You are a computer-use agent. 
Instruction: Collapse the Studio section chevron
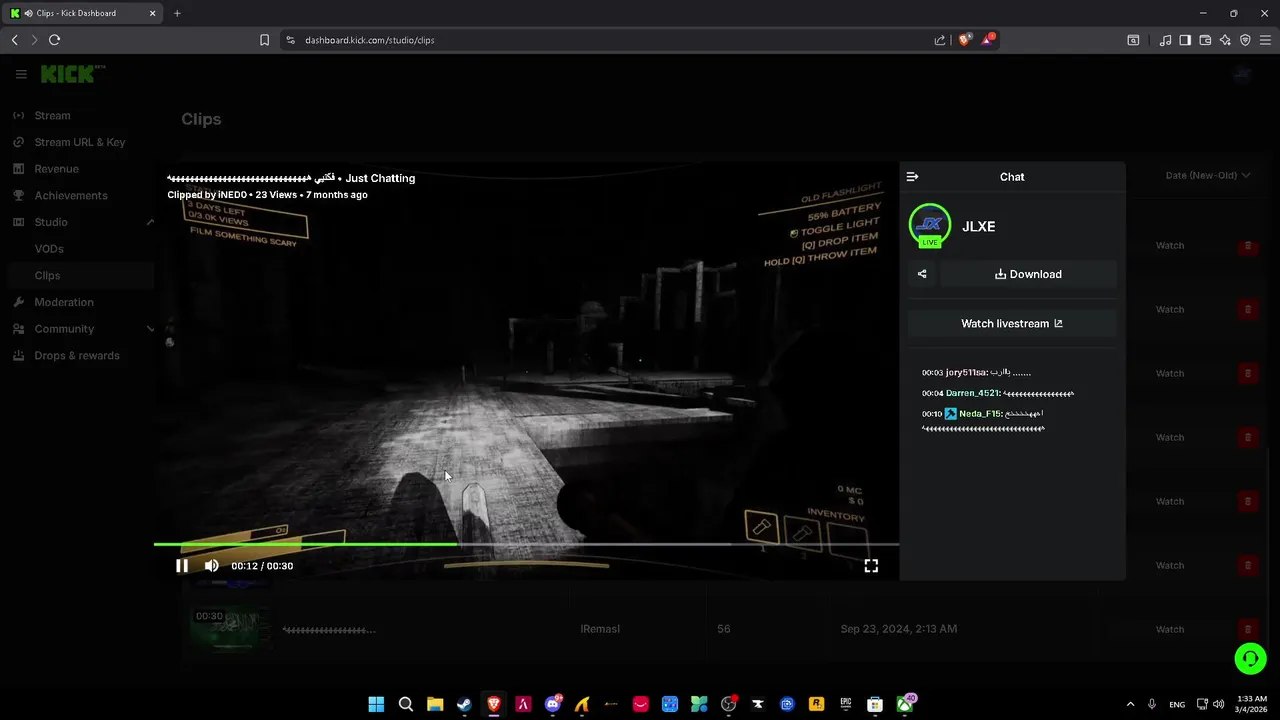point(151,222)
